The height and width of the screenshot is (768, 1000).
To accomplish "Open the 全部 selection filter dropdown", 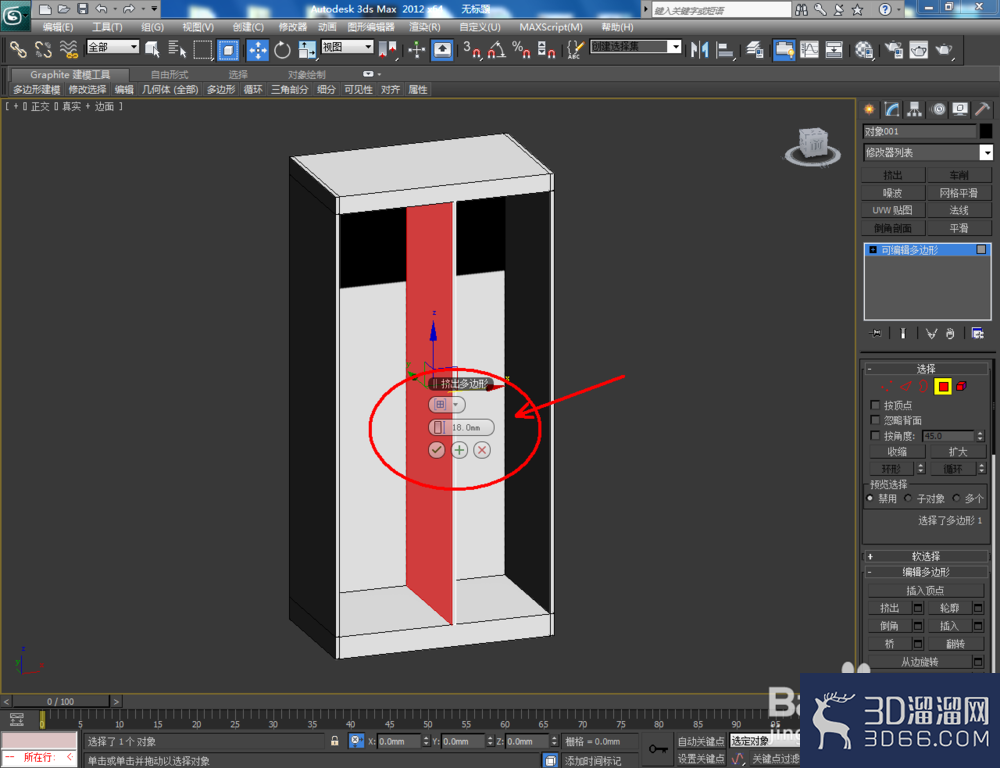I will 113,47.
